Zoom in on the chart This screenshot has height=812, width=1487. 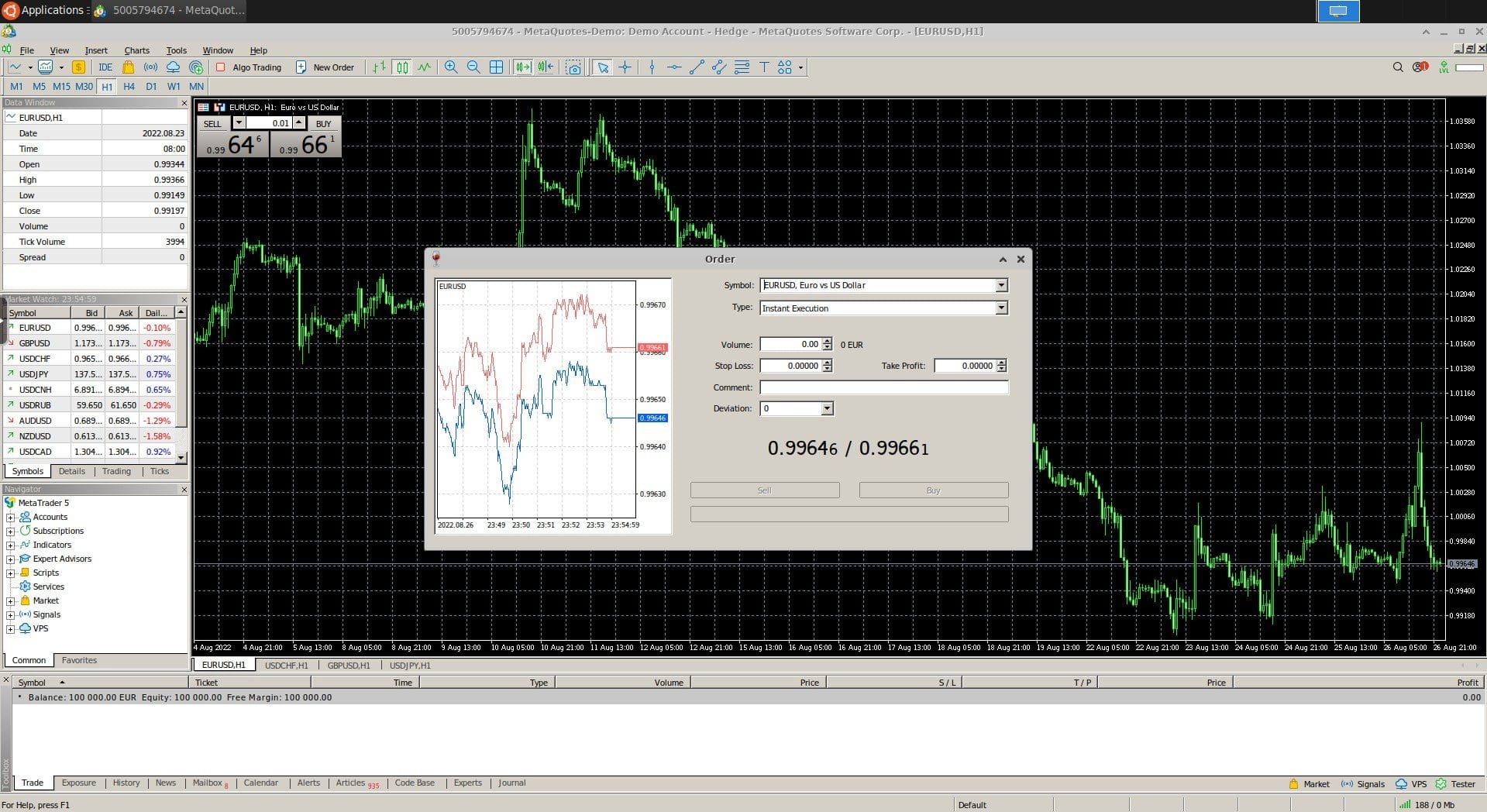click(450, 67)
